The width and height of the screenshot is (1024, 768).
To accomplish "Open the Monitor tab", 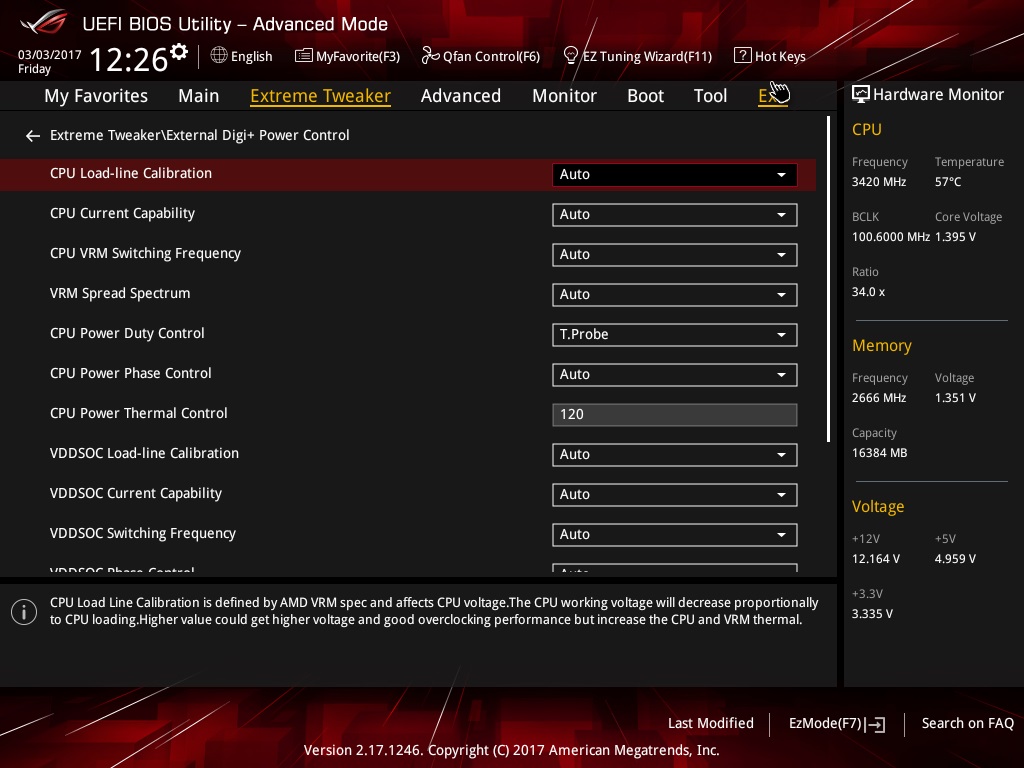I will pos(564,96).
